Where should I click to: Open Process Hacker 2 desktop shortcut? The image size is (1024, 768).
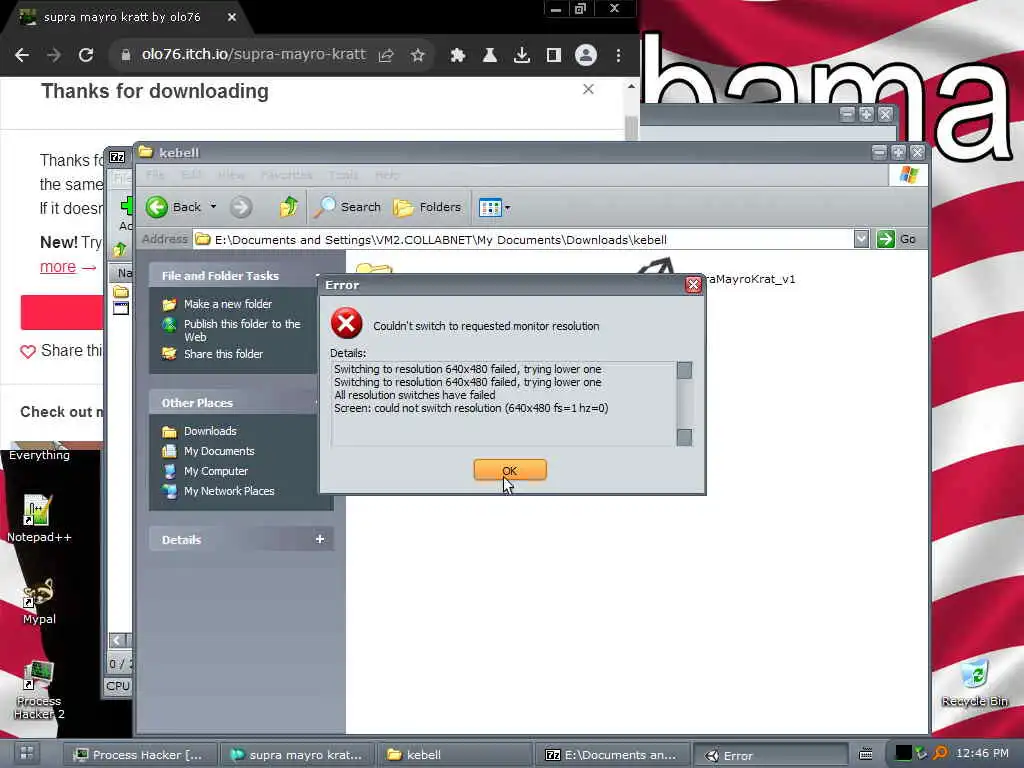(39, 690)
